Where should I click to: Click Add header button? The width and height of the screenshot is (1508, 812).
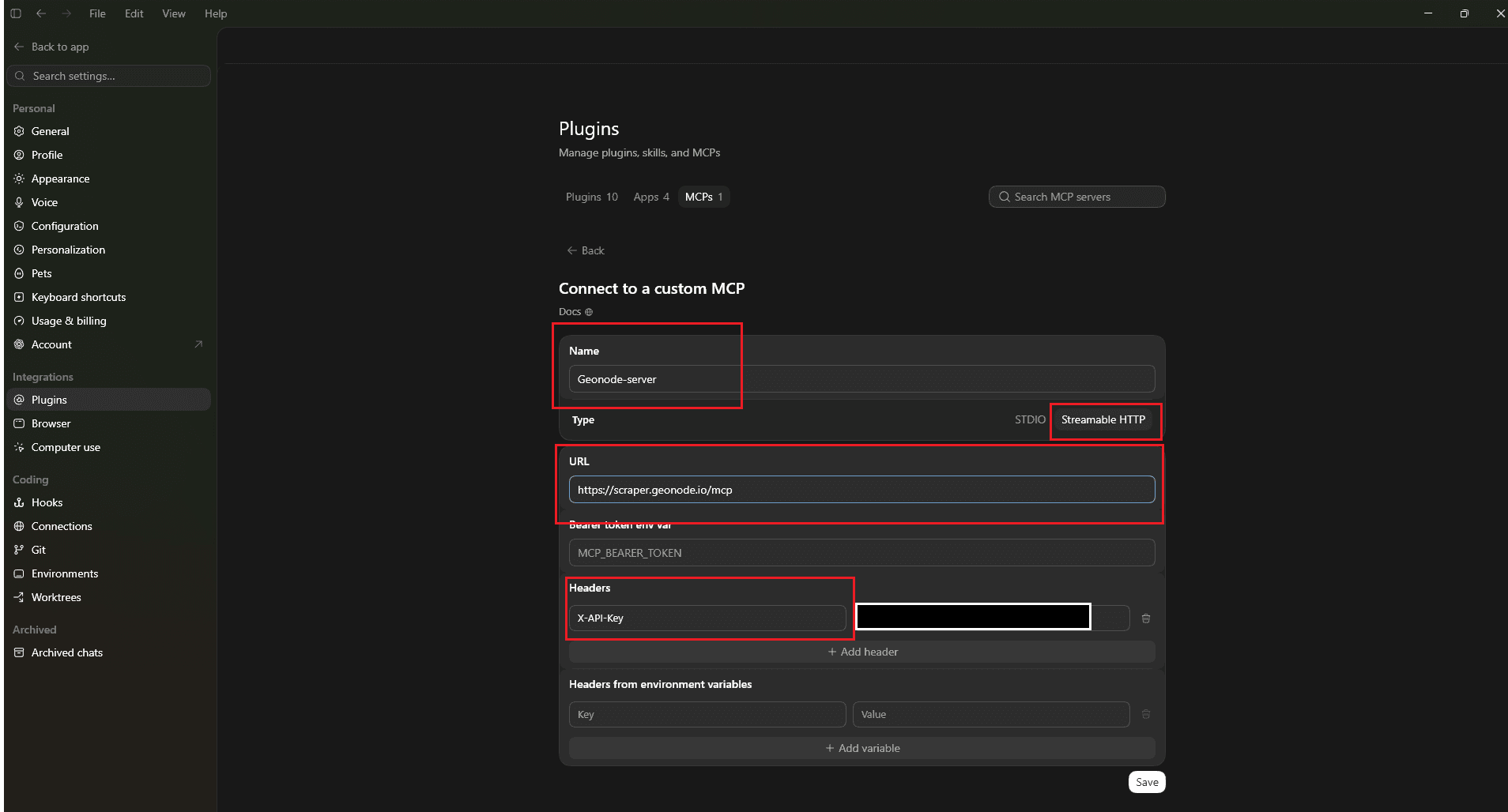coord(861,652)
